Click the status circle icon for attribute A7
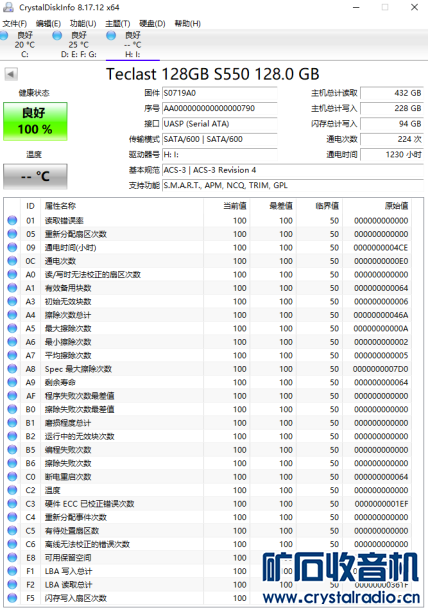The image size is (428, 610). [12, 355]
